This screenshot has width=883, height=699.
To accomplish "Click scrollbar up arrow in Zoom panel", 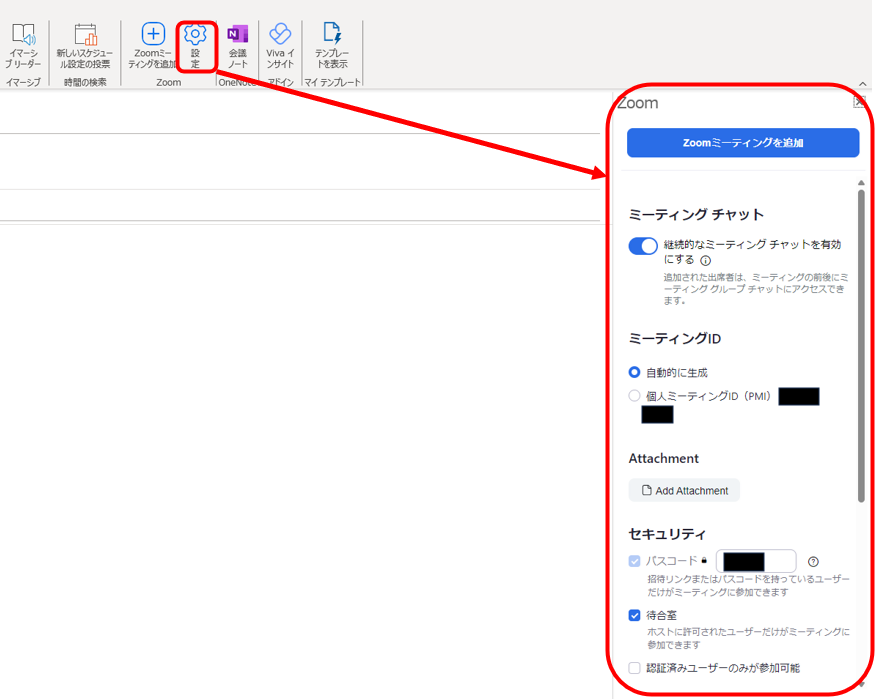I will 861,182.
